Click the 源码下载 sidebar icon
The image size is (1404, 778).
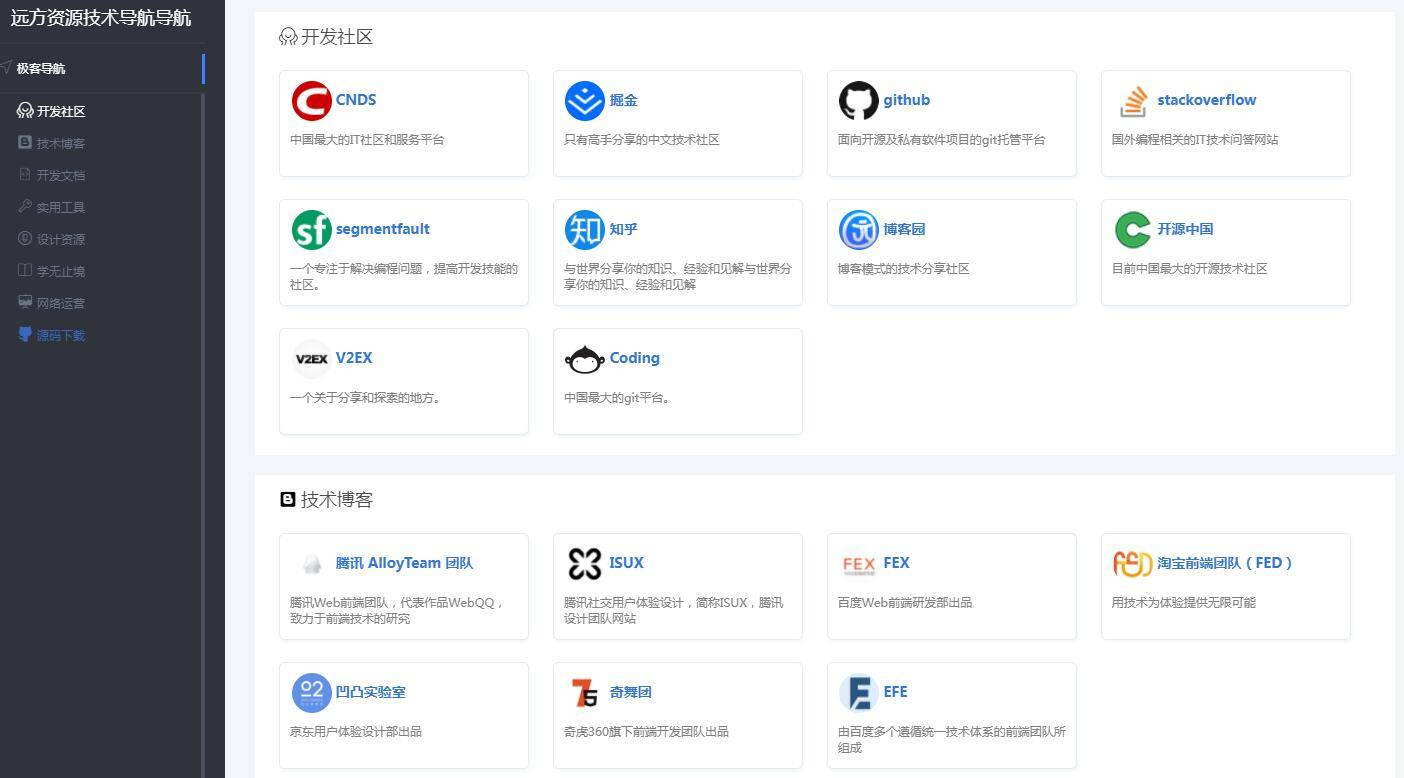click(25, 334)
